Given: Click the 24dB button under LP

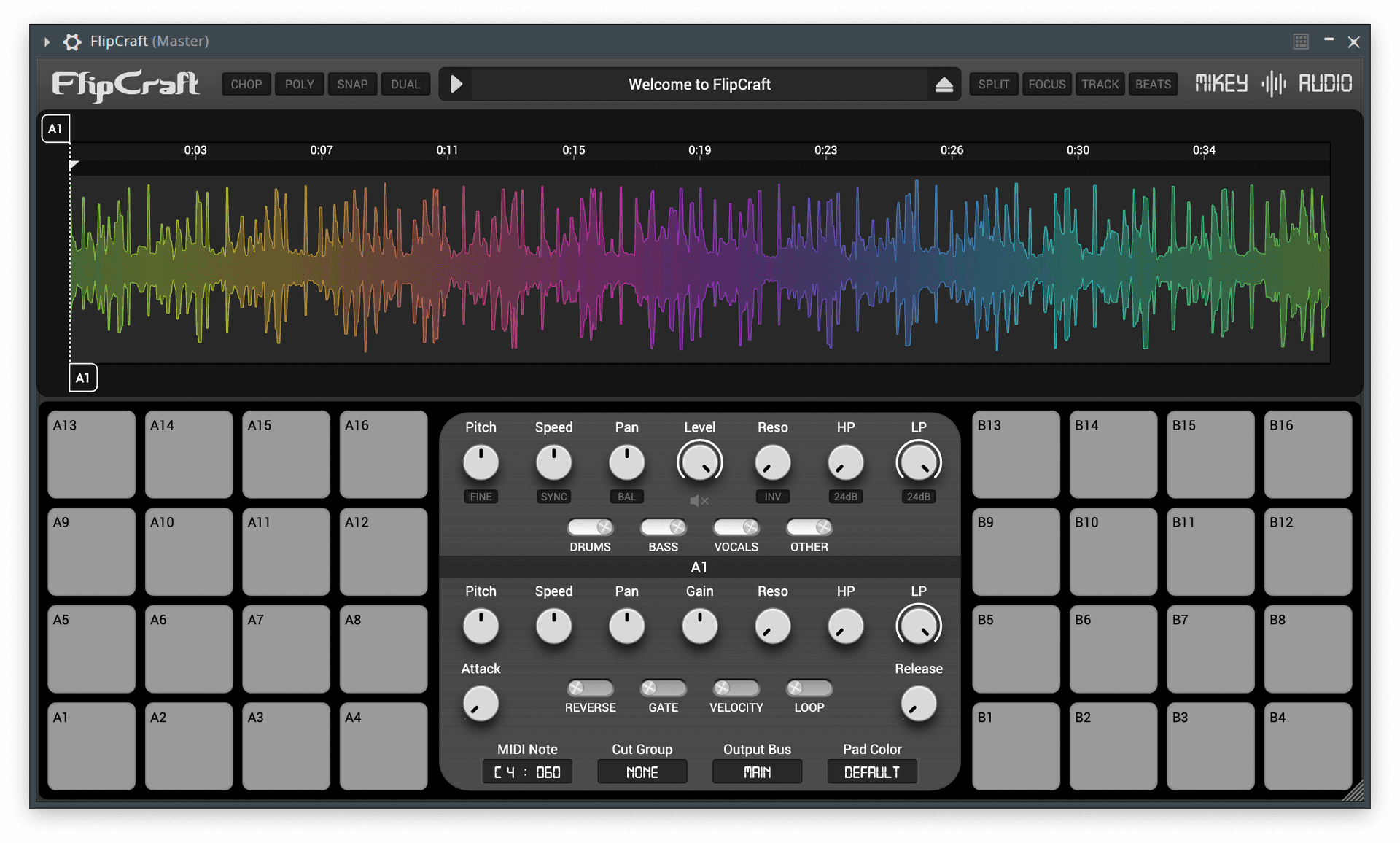Looking at the screenshot, I should pyautogui.click(x=919, y=497).
